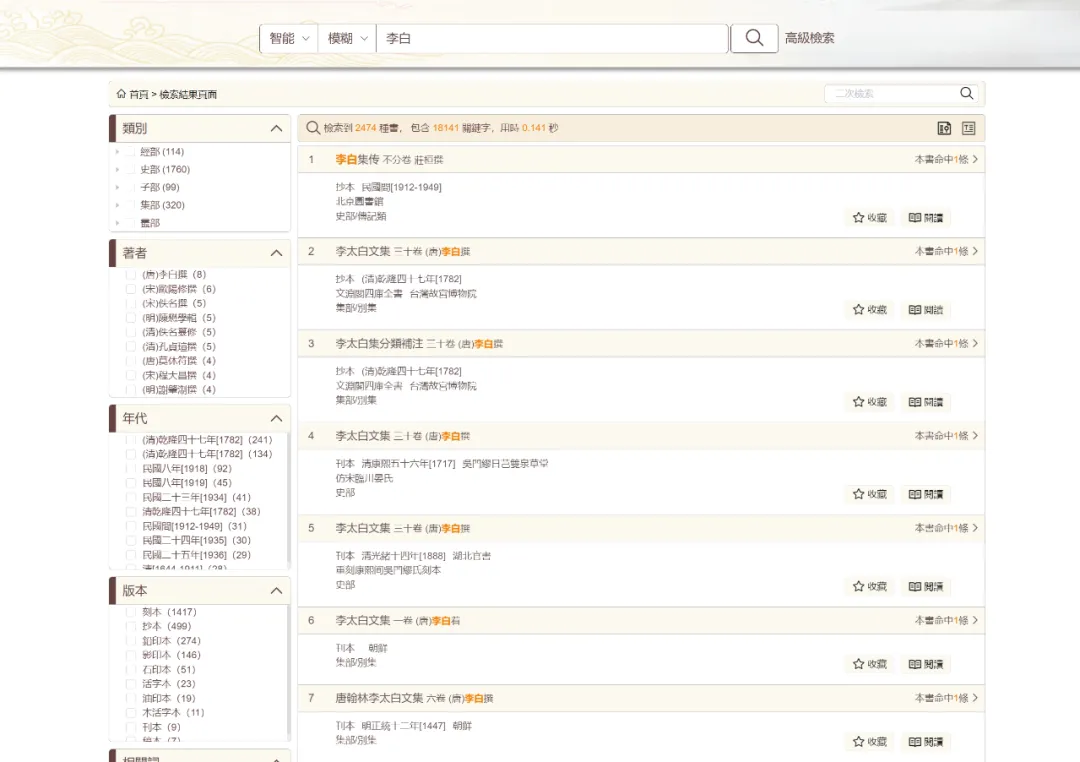
Task: Open the 模糊 match type dropdown
Action: click(x=347, y=38)
